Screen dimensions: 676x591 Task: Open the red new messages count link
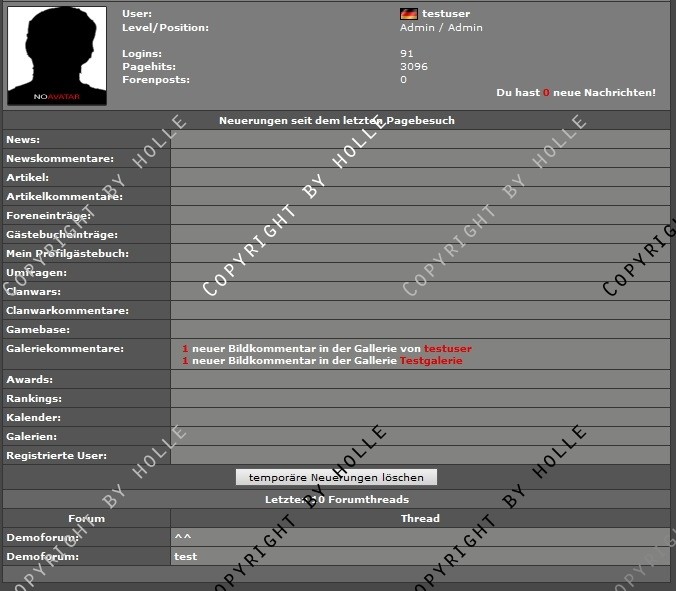(x=546, y=93)
